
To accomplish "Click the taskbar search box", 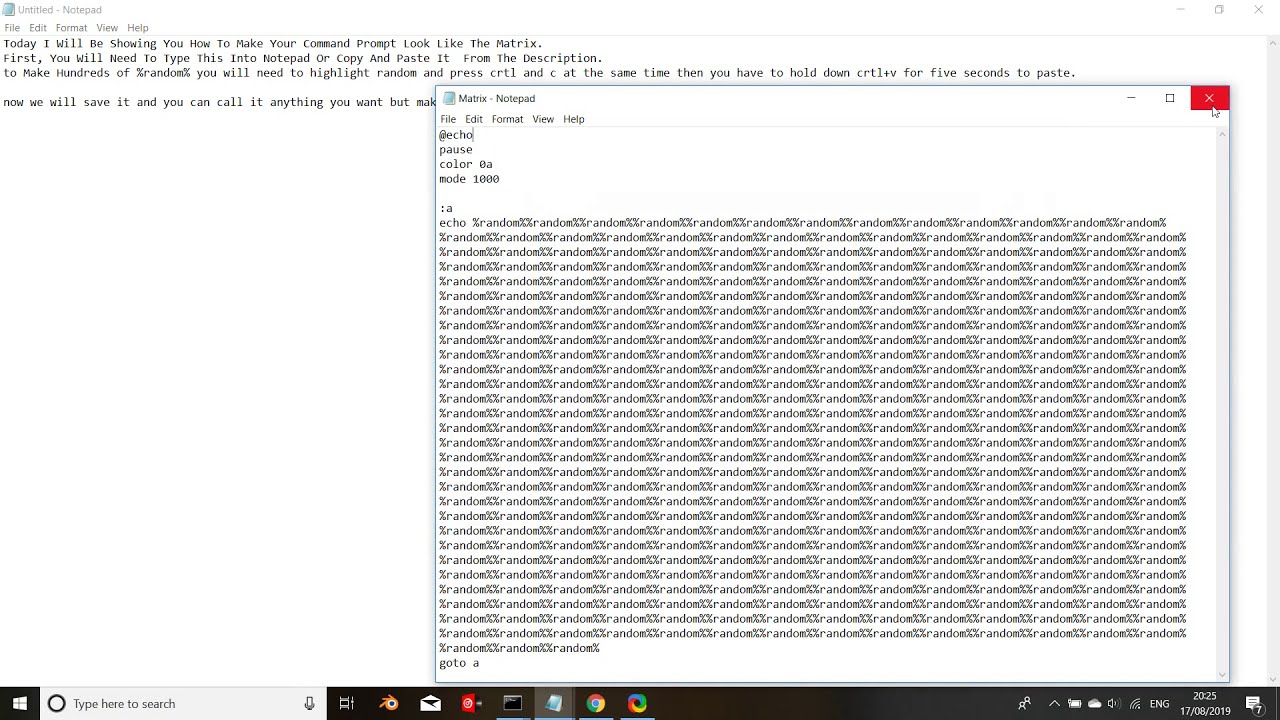I will click(183, 703).
